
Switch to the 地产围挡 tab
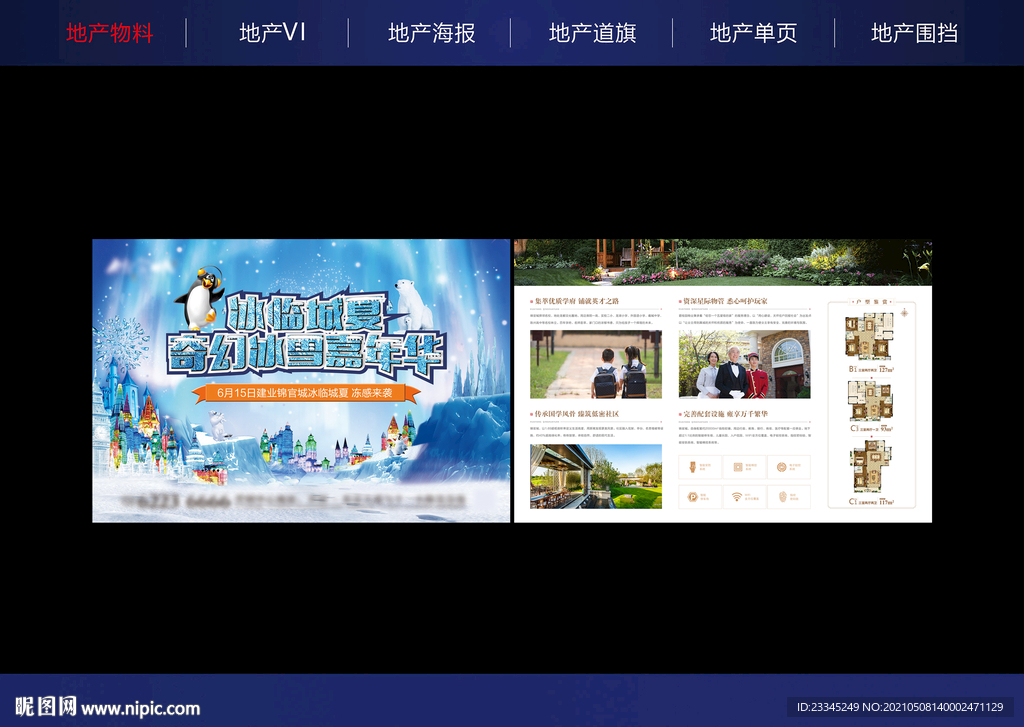[x=914, y=33]
